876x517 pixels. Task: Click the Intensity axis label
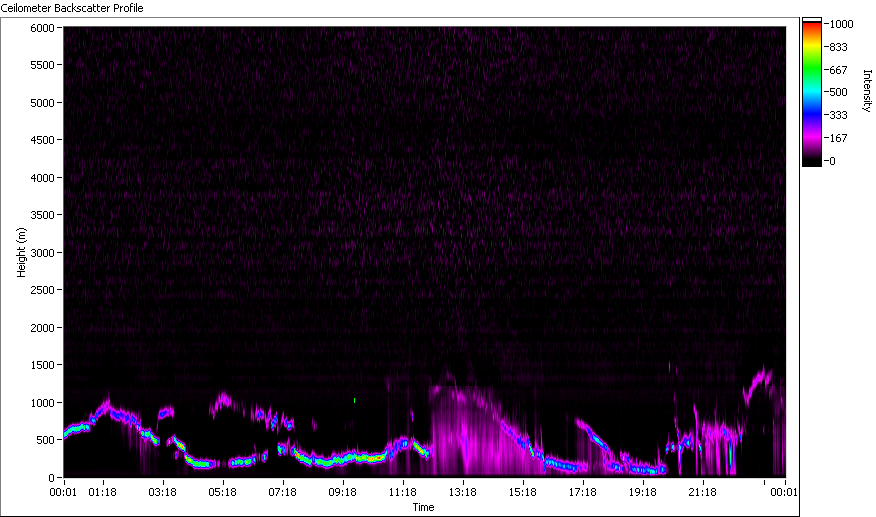click(867, 91)
